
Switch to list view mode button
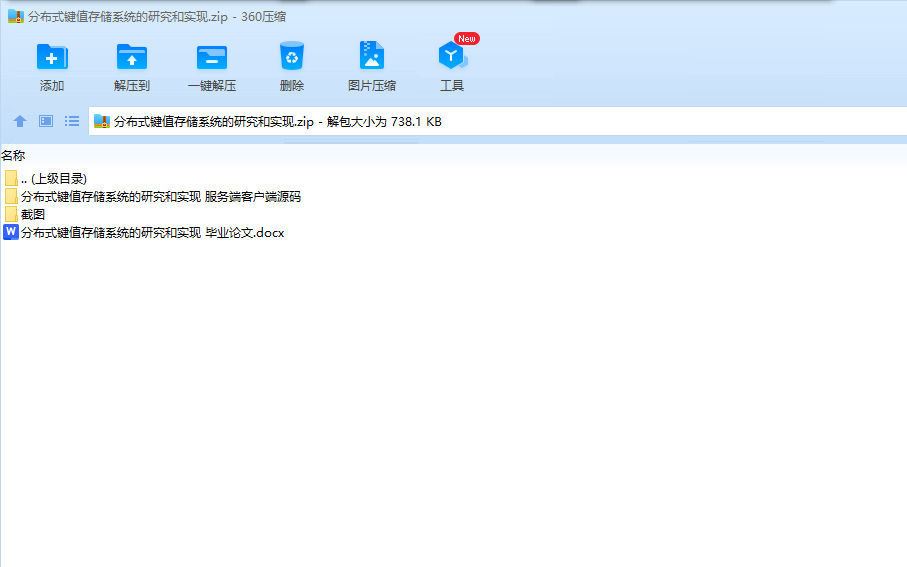72,121
